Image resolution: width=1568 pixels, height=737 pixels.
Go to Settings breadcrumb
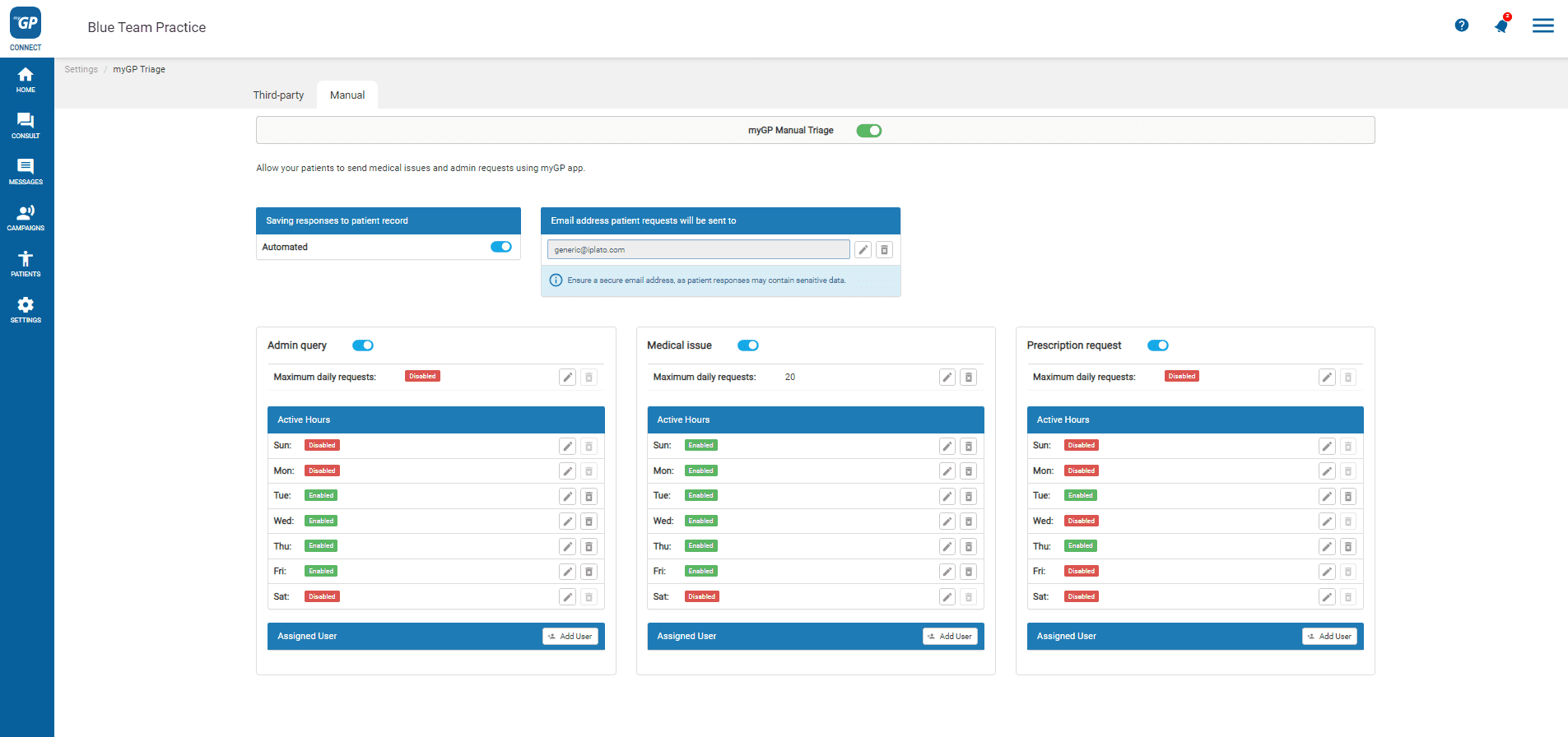(81, 70)
